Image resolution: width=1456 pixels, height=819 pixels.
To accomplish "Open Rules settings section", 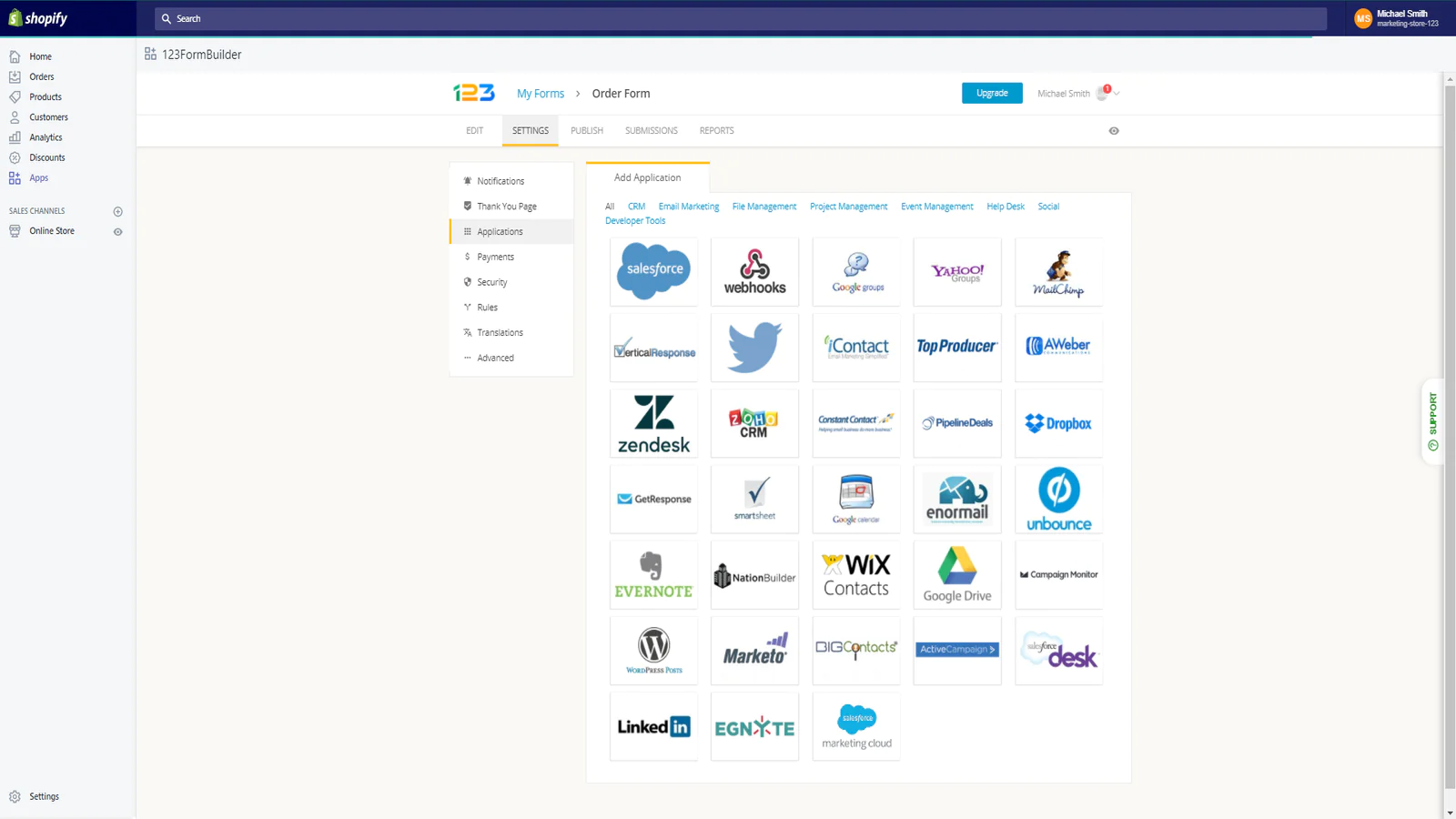I will [511, 308].
